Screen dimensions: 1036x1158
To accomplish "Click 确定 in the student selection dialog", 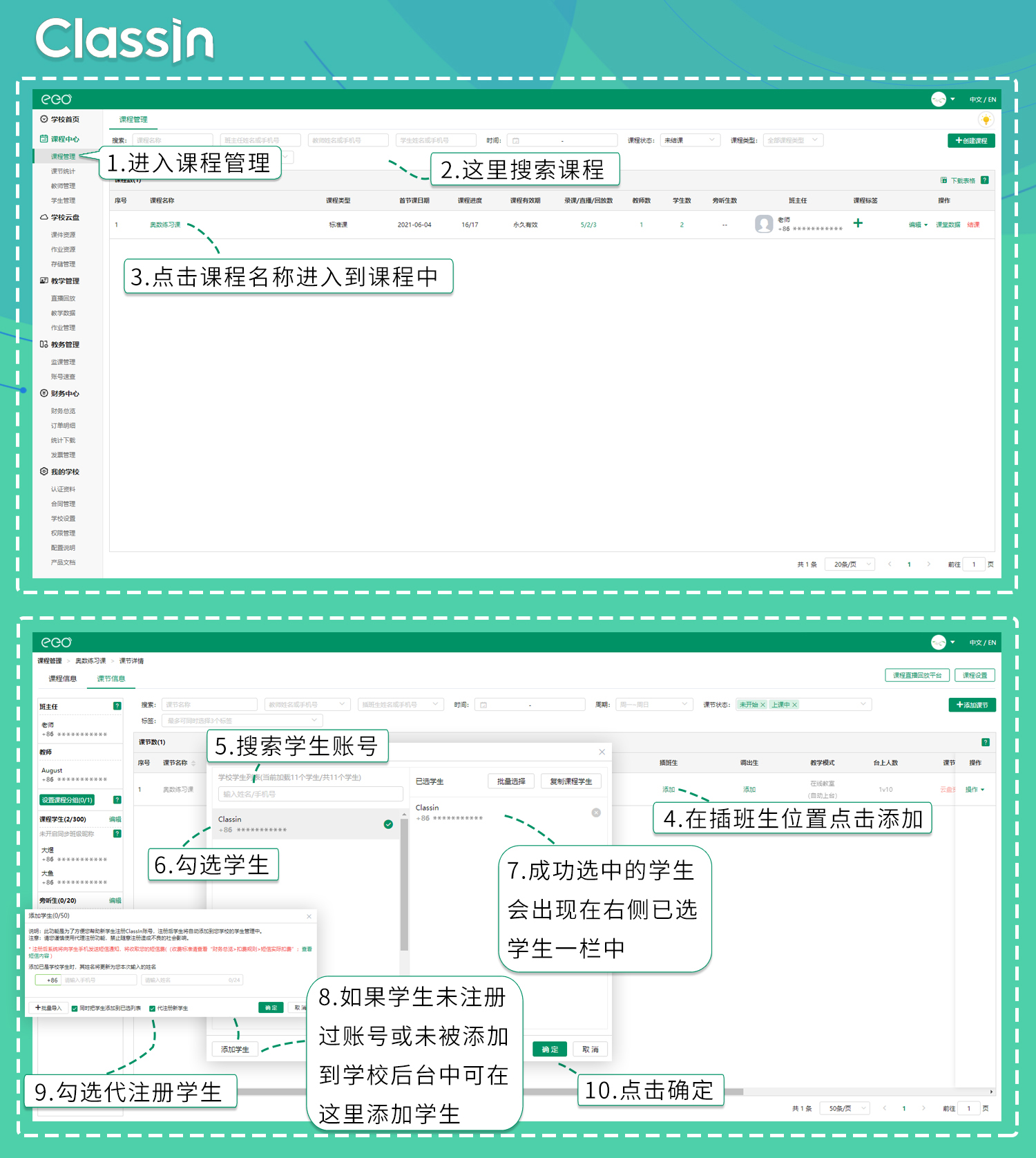I will [550, 1050].
